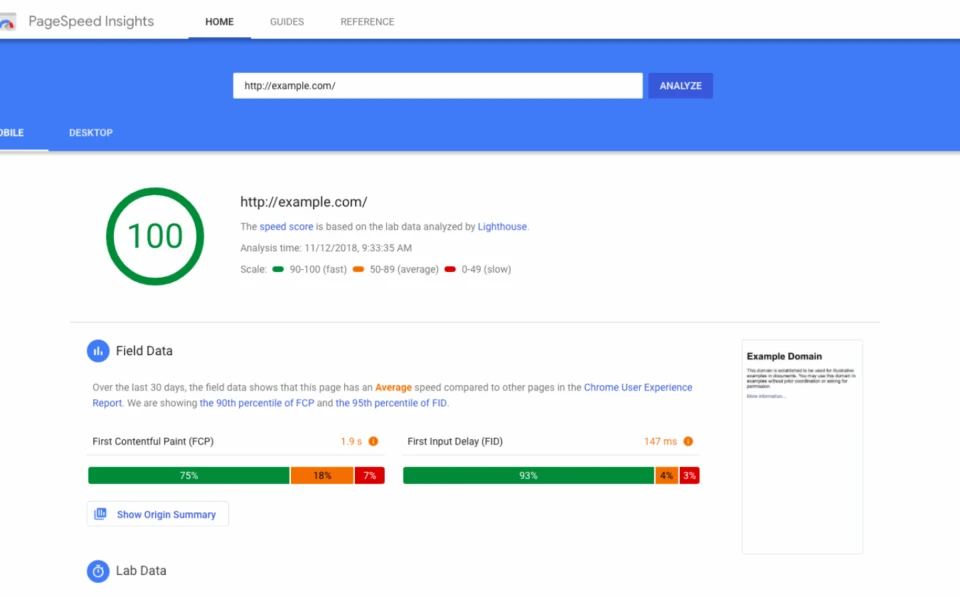The height and width of the screenshot is (597, 960).
Task: Click the Lab Data stopwatch icon
Action: 98,571
